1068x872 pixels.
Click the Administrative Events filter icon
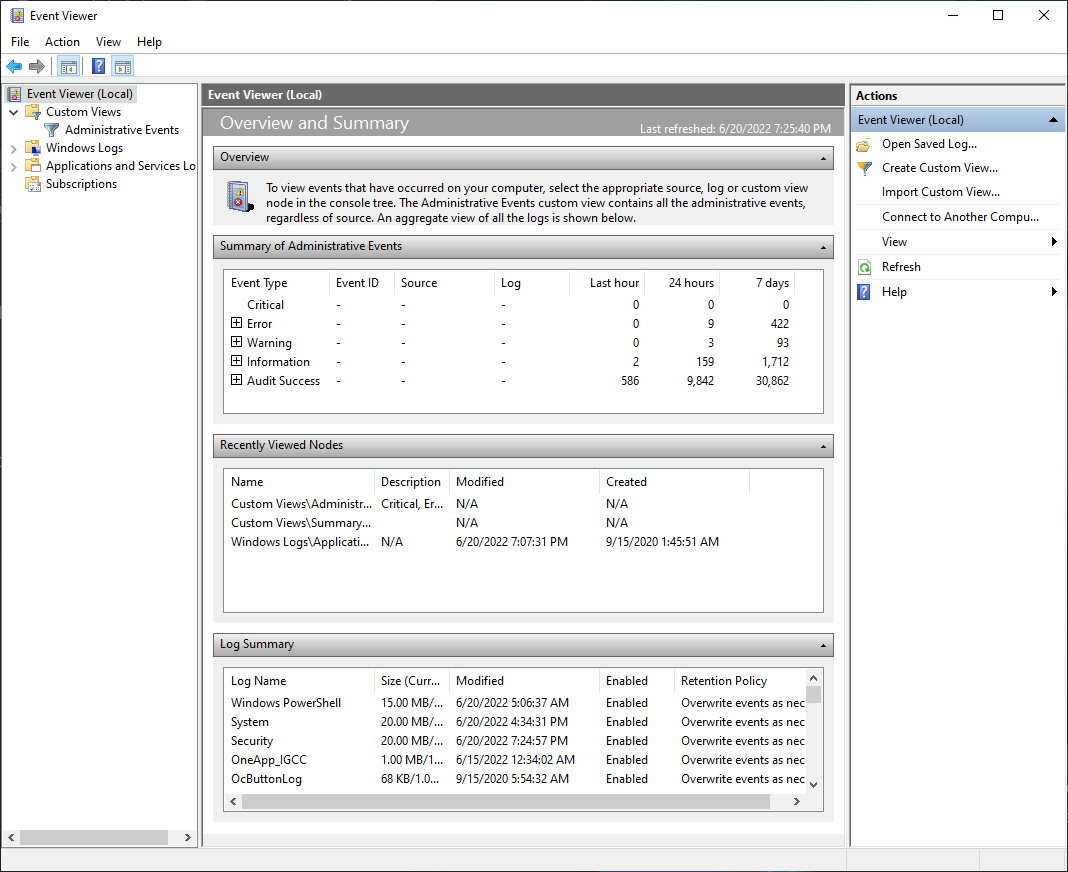[52, 129]
